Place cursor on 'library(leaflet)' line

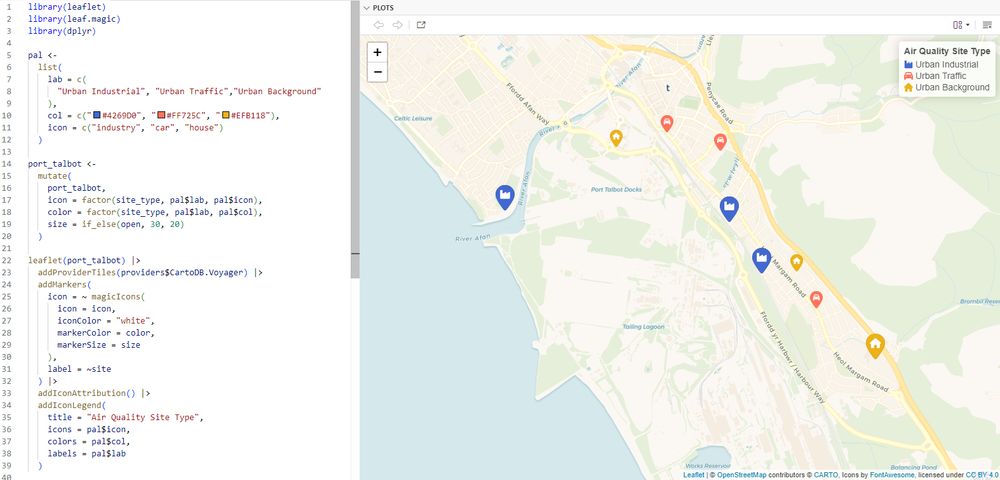[67, 6]
